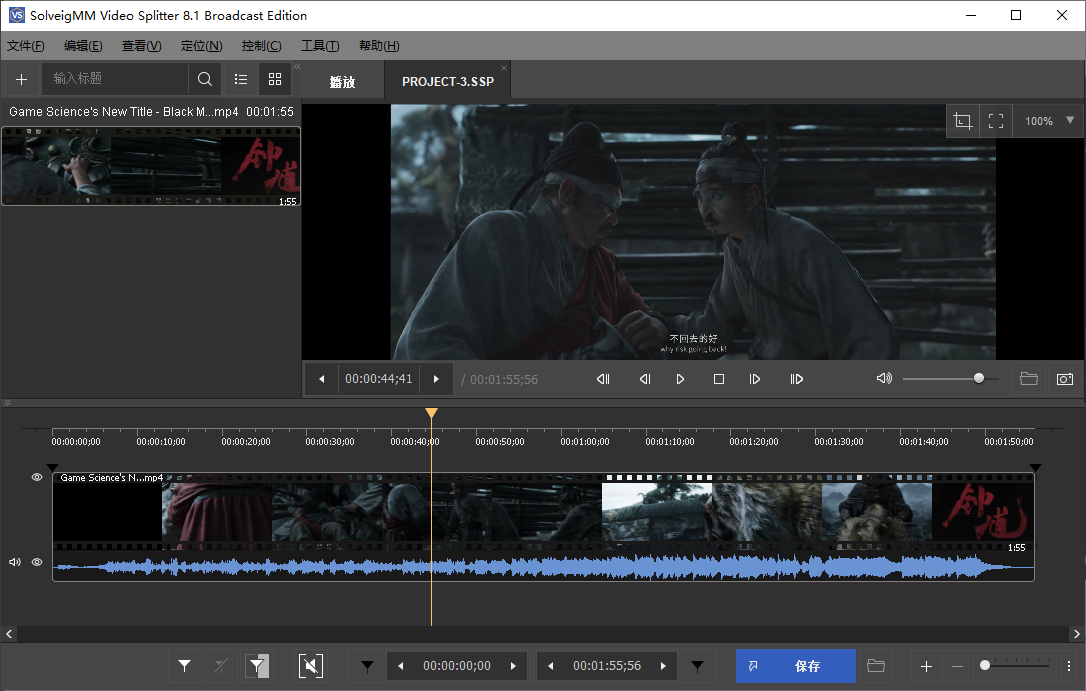1086x691 pixels.
Task: Click the search magnifier icon
Action: 205,79
